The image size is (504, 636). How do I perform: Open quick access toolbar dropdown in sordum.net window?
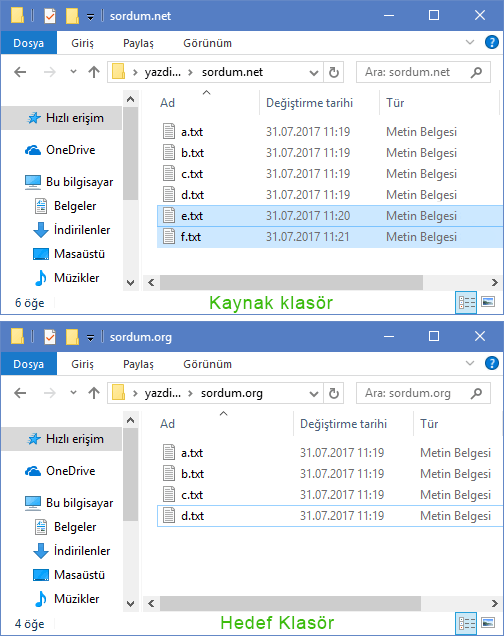(90, 17)
